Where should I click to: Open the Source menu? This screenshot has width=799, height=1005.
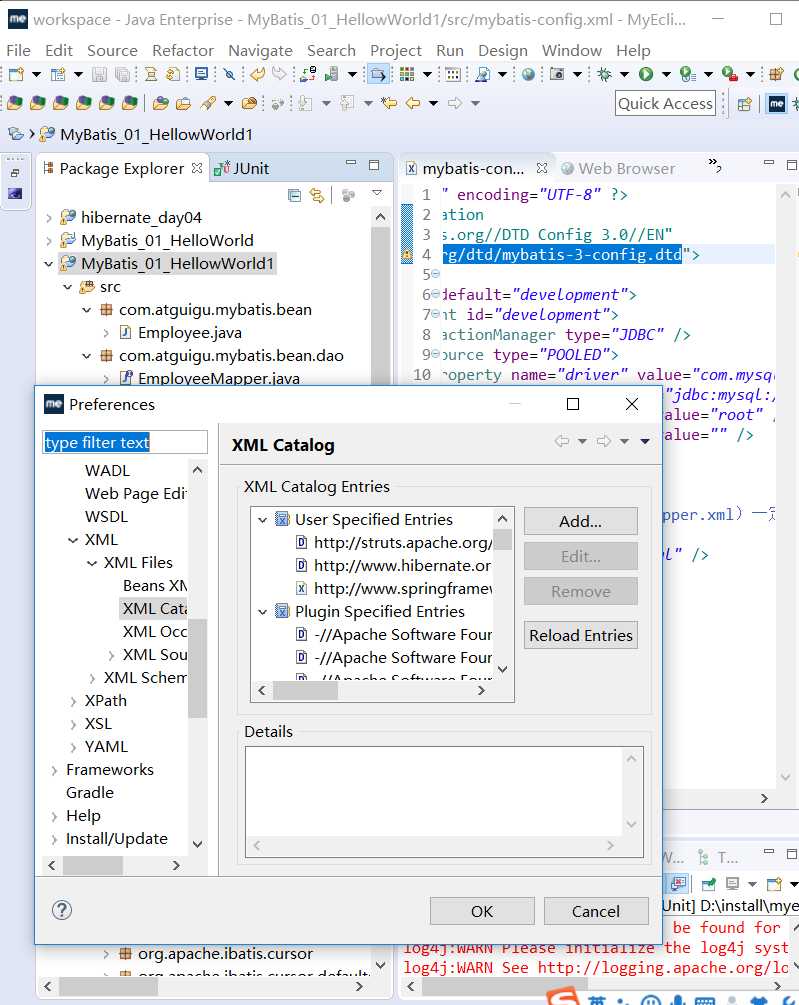(x=112, y=50)
